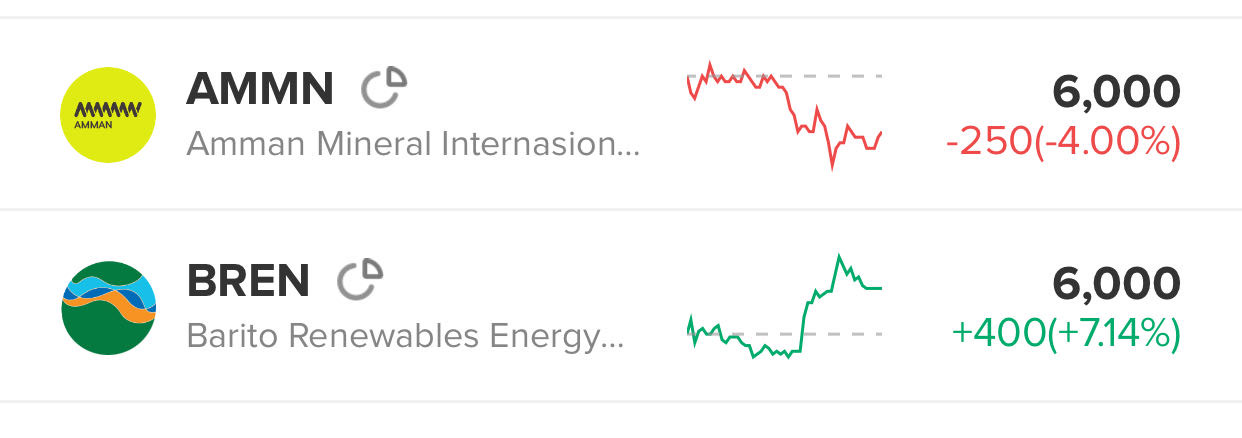Viewport: 1242px width, 438px height.
Task: Click the pie chart icon beside AMMN
Action: pyautogui.click(x=384, y=88)
